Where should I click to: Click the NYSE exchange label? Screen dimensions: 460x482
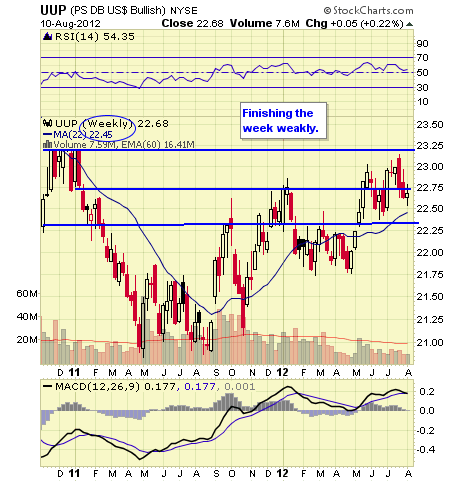point(184,11)
